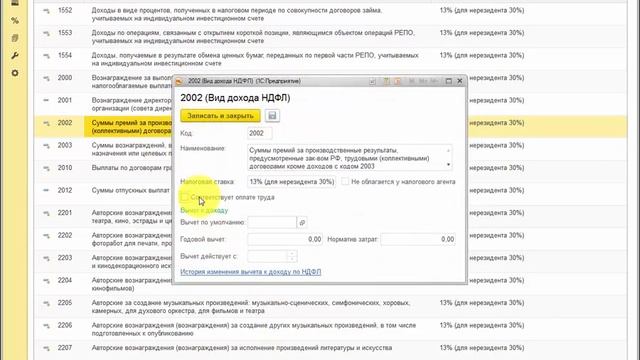
Task: Select list row with code 1554
Action: point(331,59)
